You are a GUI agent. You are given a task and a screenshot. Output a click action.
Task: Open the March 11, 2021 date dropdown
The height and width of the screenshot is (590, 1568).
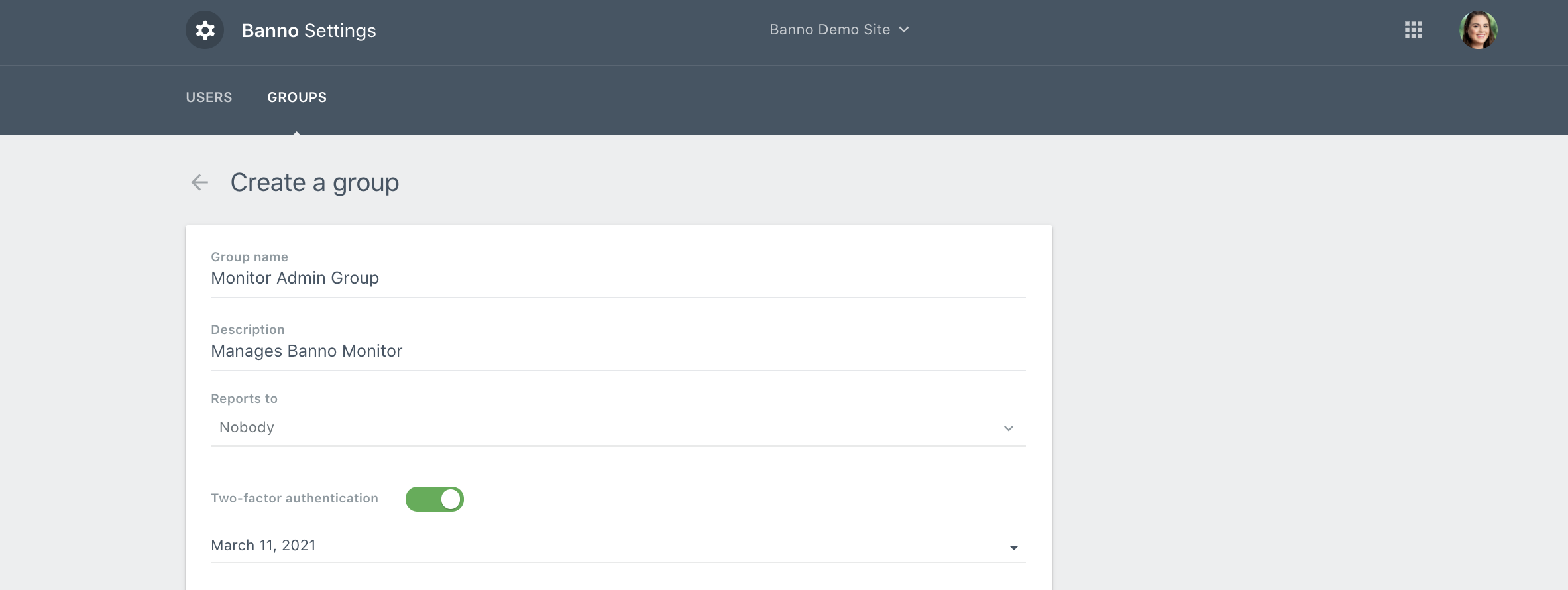pyautogui.click(x=616, y=546)
